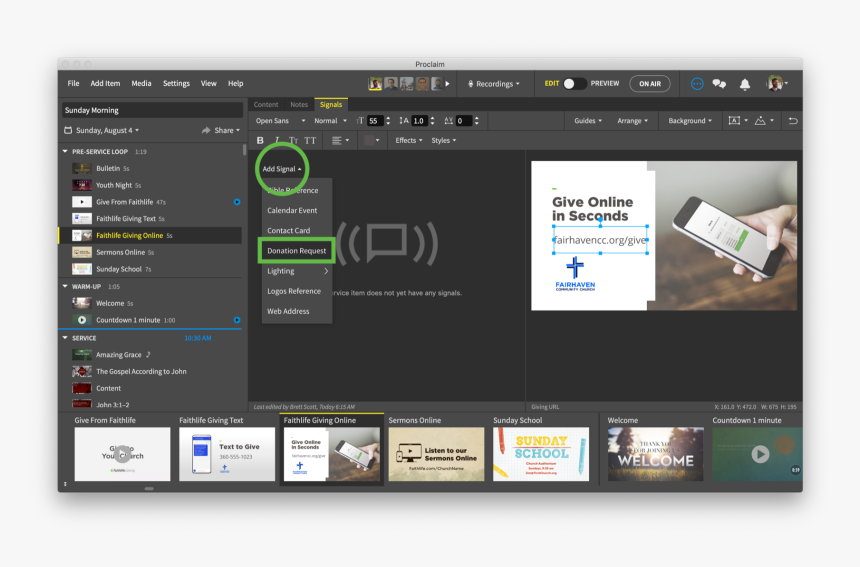Open the Media menu
The width and height of the screenshot is (860, 567).
141,83
